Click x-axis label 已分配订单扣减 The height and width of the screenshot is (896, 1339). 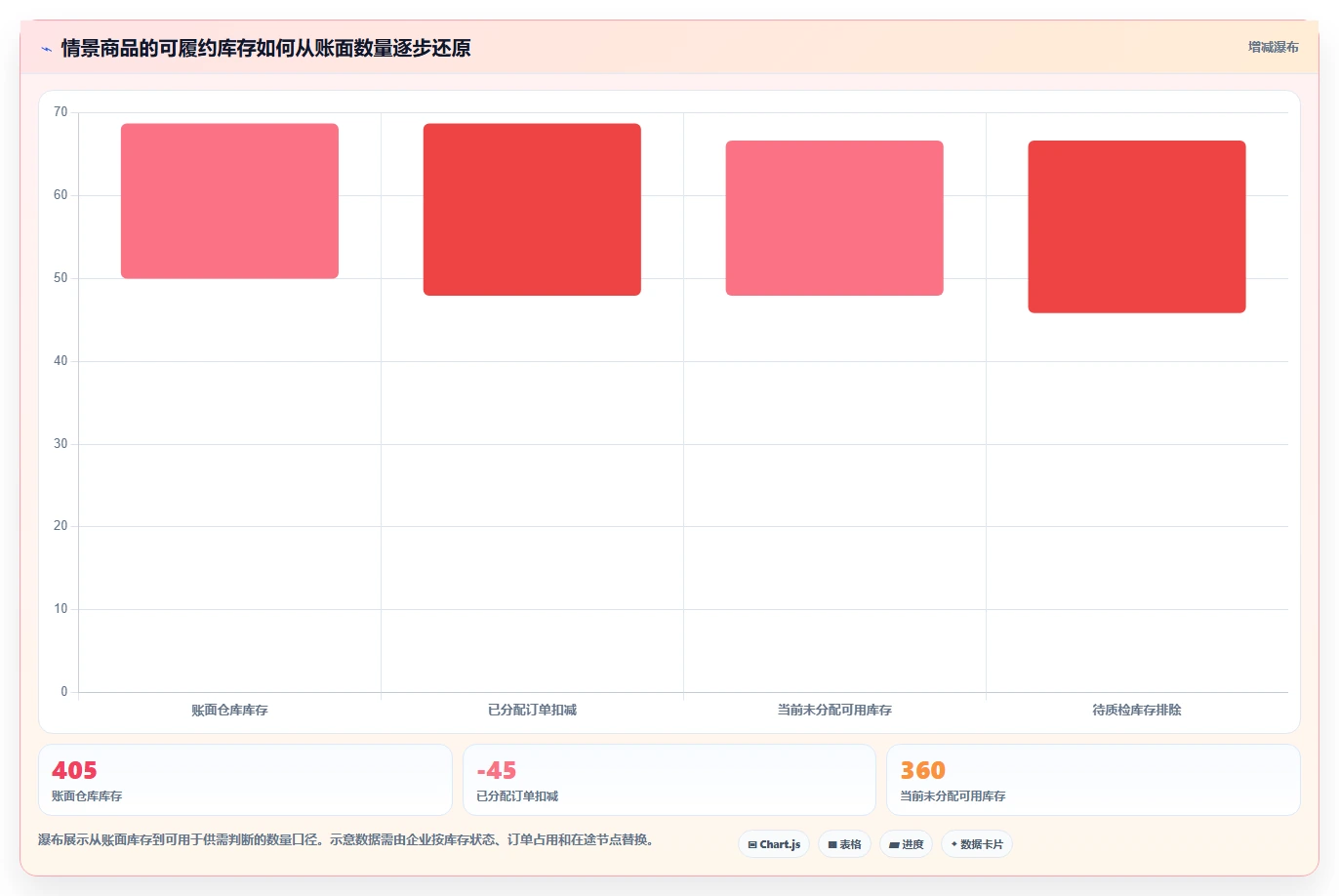[532, 711]
